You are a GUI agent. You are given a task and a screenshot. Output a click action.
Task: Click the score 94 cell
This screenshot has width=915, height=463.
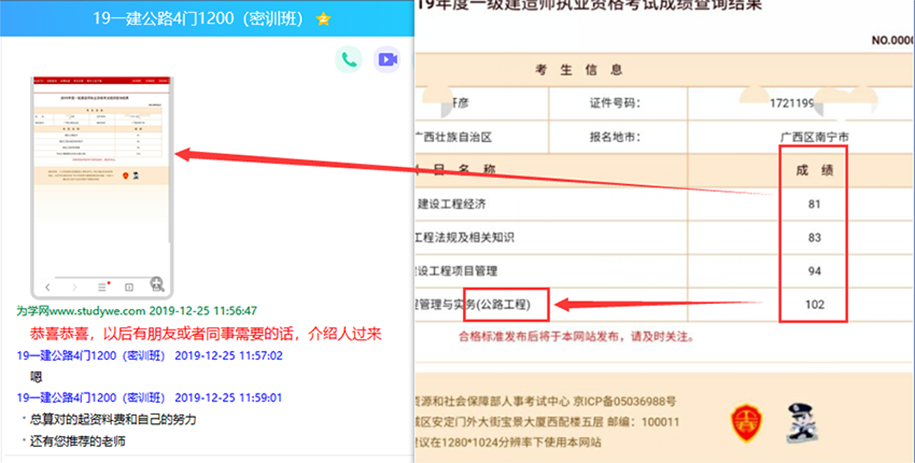815,271
